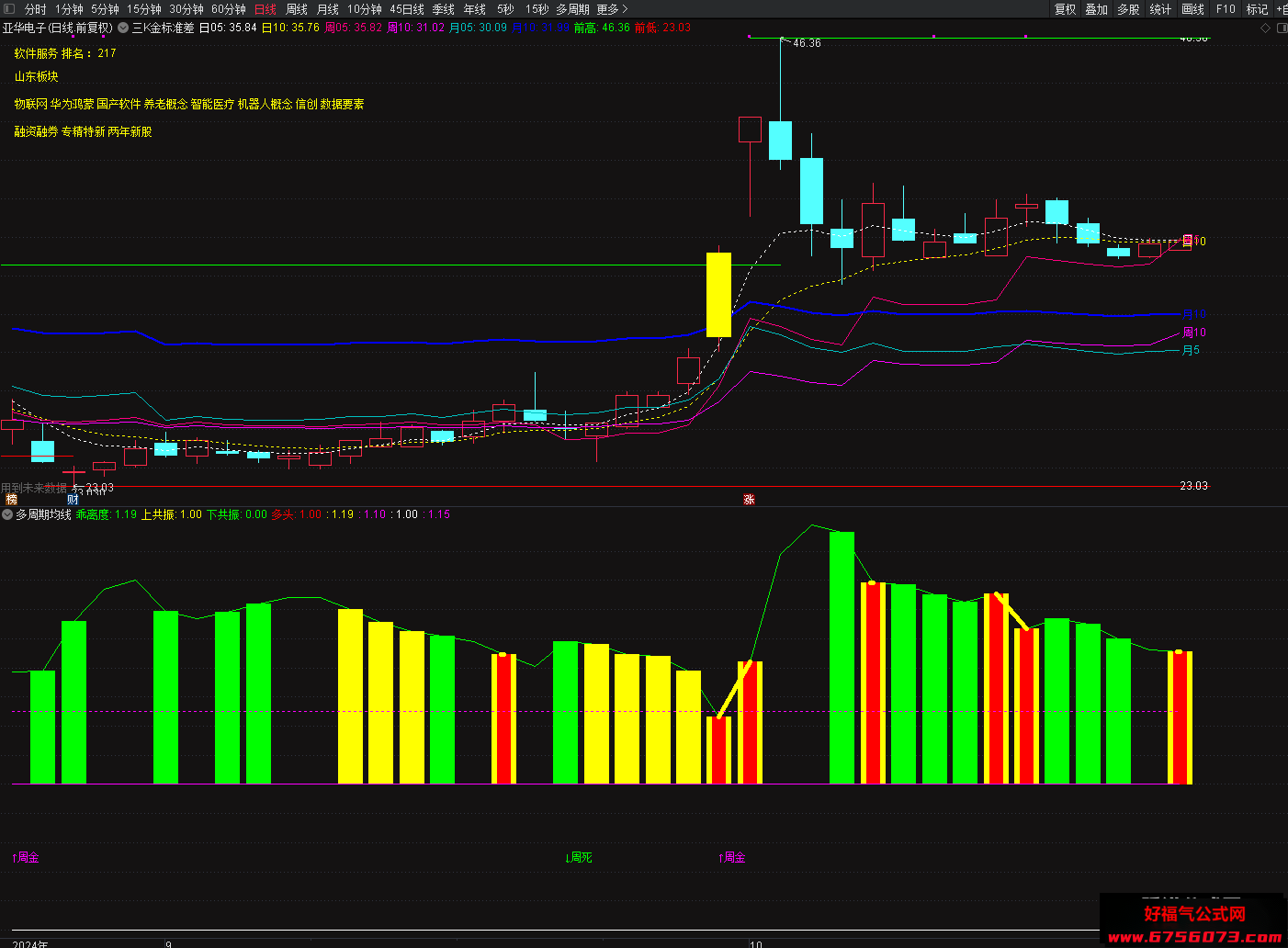Expand the 更多 periods chevron

(x=612, y=9)
